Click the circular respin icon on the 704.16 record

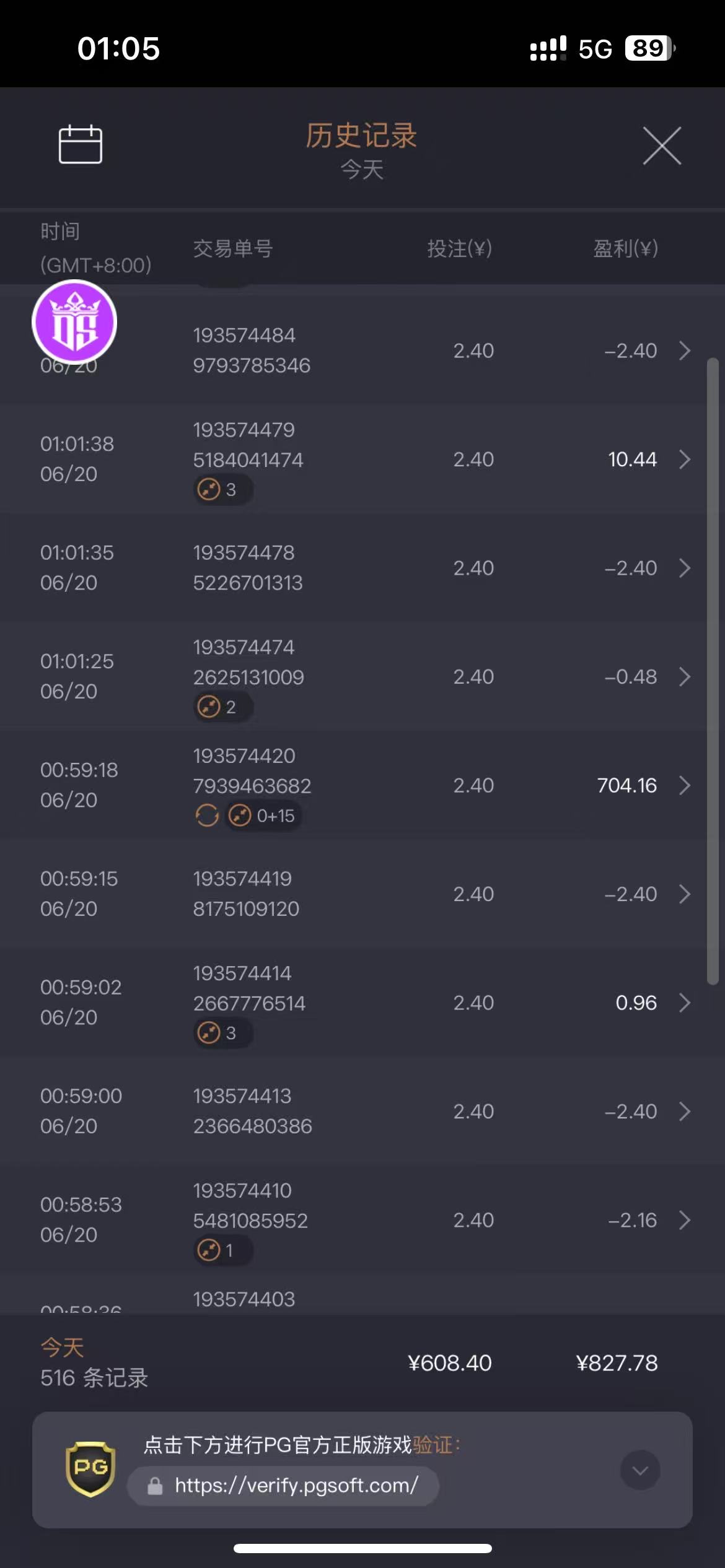click(x=207, y=816)
